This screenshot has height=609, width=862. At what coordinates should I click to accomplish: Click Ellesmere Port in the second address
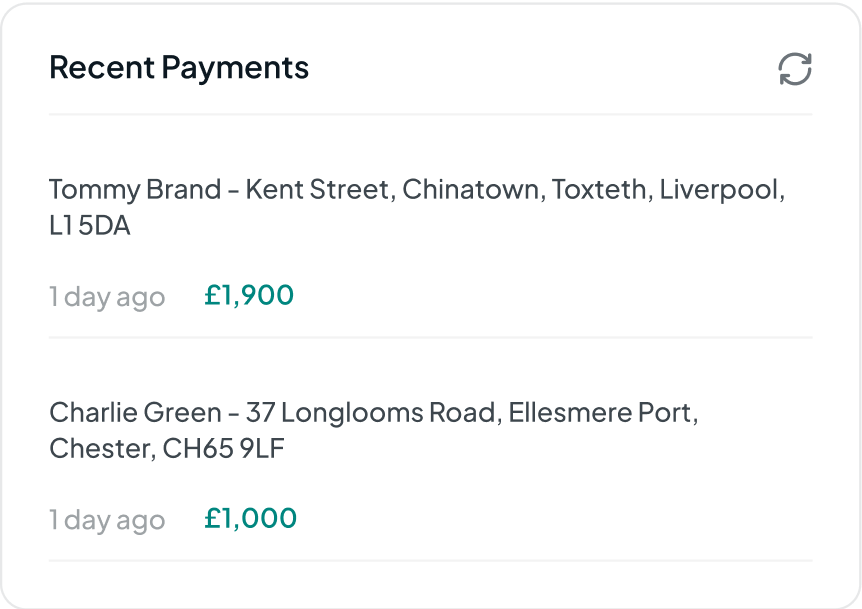(x=603, y=413)
